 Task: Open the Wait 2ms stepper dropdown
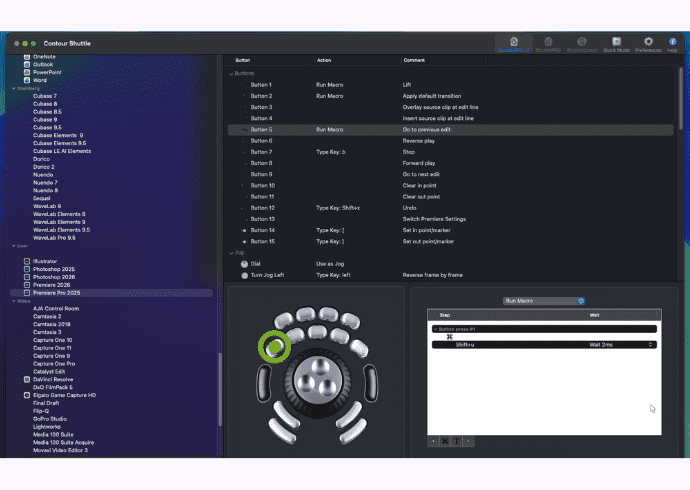pos(652,344)
